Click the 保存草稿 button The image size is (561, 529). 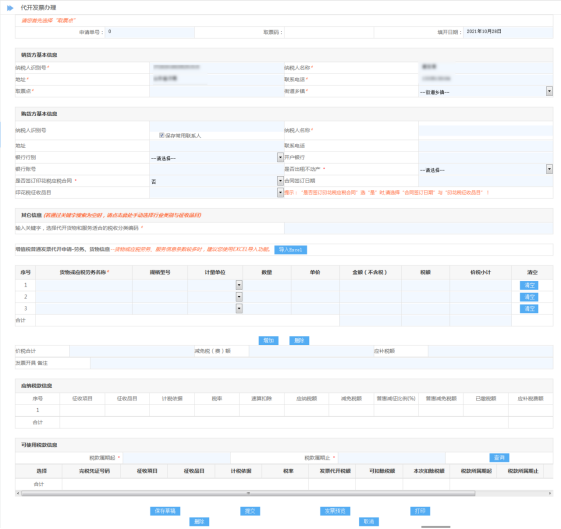[165, 511]
